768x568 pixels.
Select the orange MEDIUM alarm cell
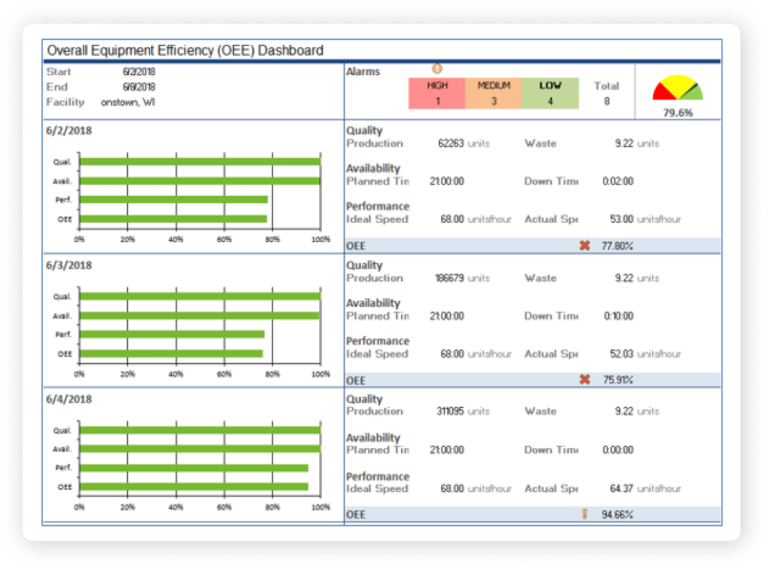[x=493, y=93]
